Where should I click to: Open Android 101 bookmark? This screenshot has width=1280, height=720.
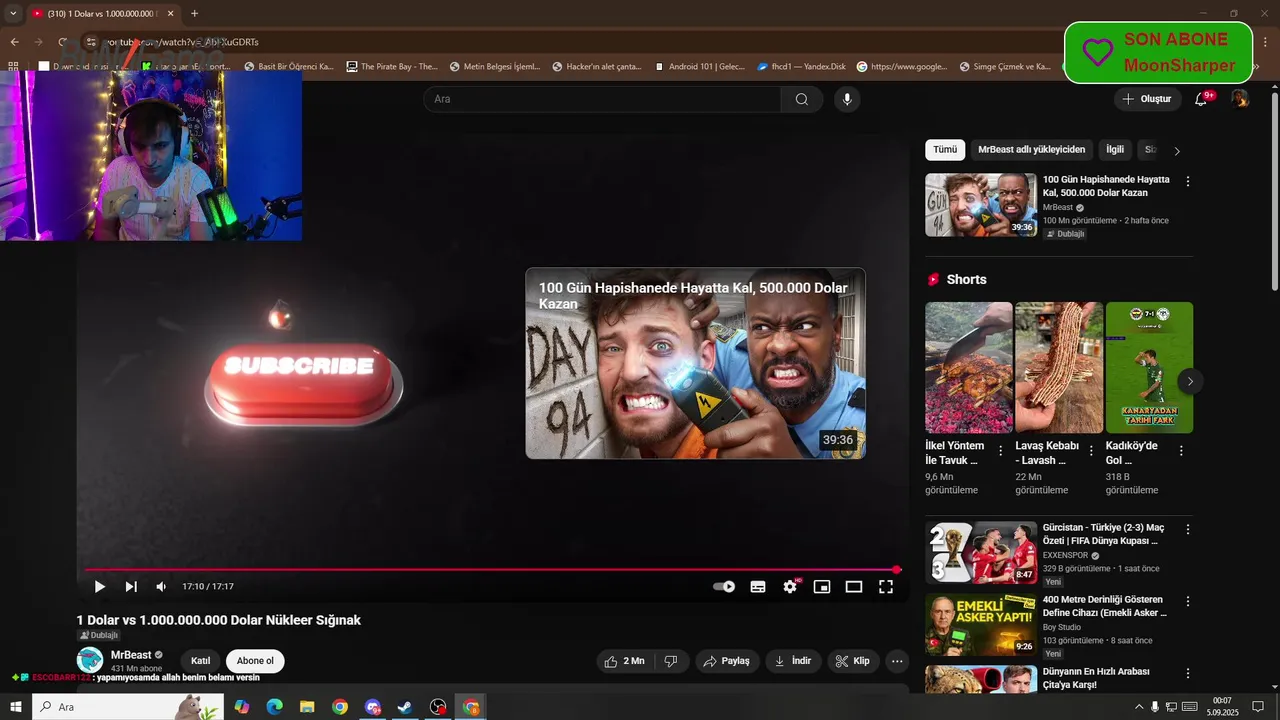click(700, 67)
